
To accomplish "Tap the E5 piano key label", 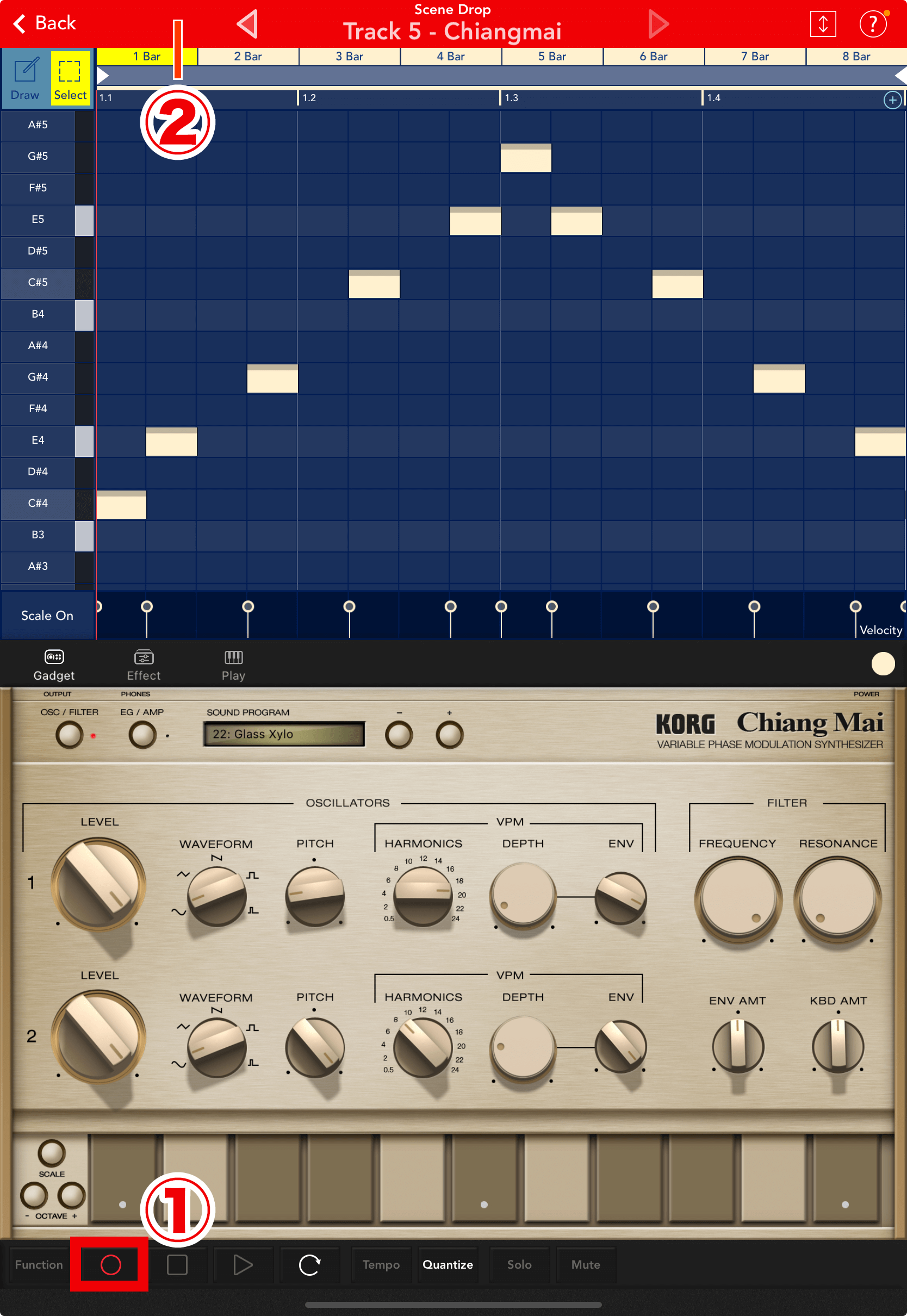I will pos(38,219).
